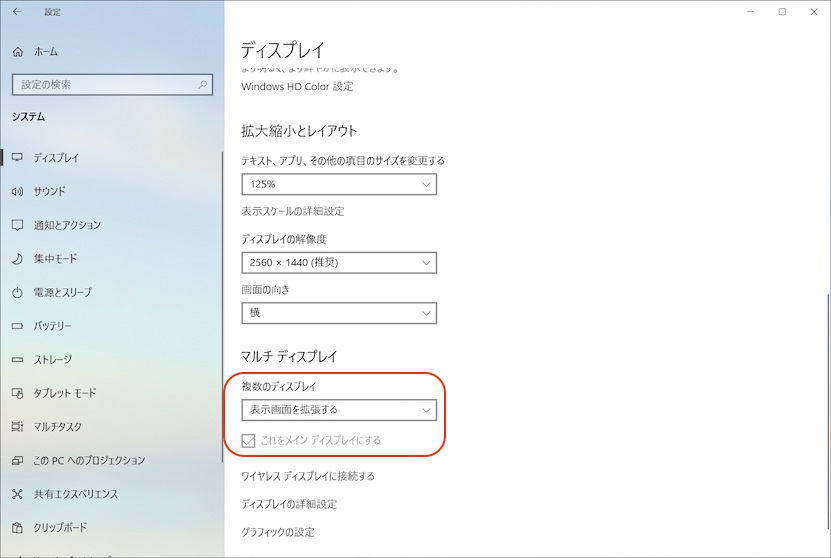
Task: Open the 125% scale dropdown
Action: point(339,184)
